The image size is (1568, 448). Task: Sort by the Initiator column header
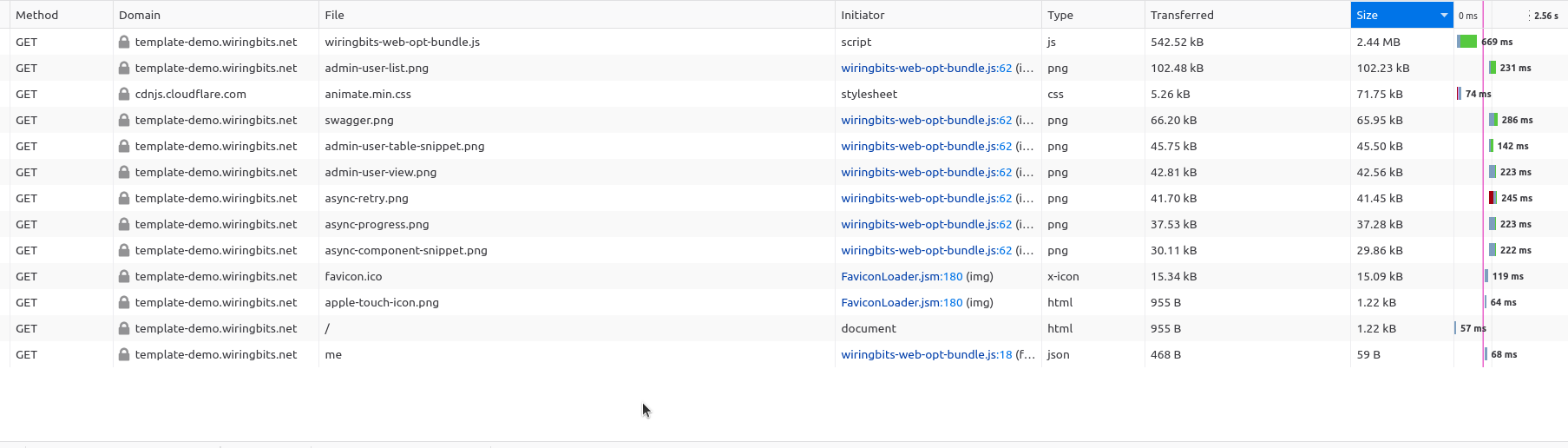tap(938, 15)
